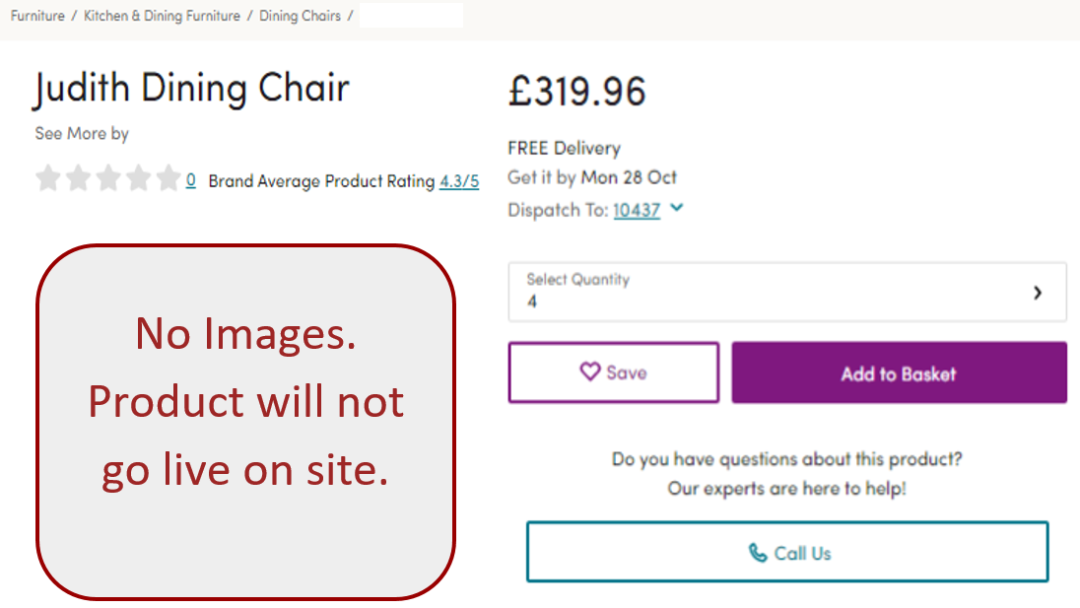Viewport: 1080px width, 608px height.
Task: Click the No Images placeholder box
Action: [246, 422]
